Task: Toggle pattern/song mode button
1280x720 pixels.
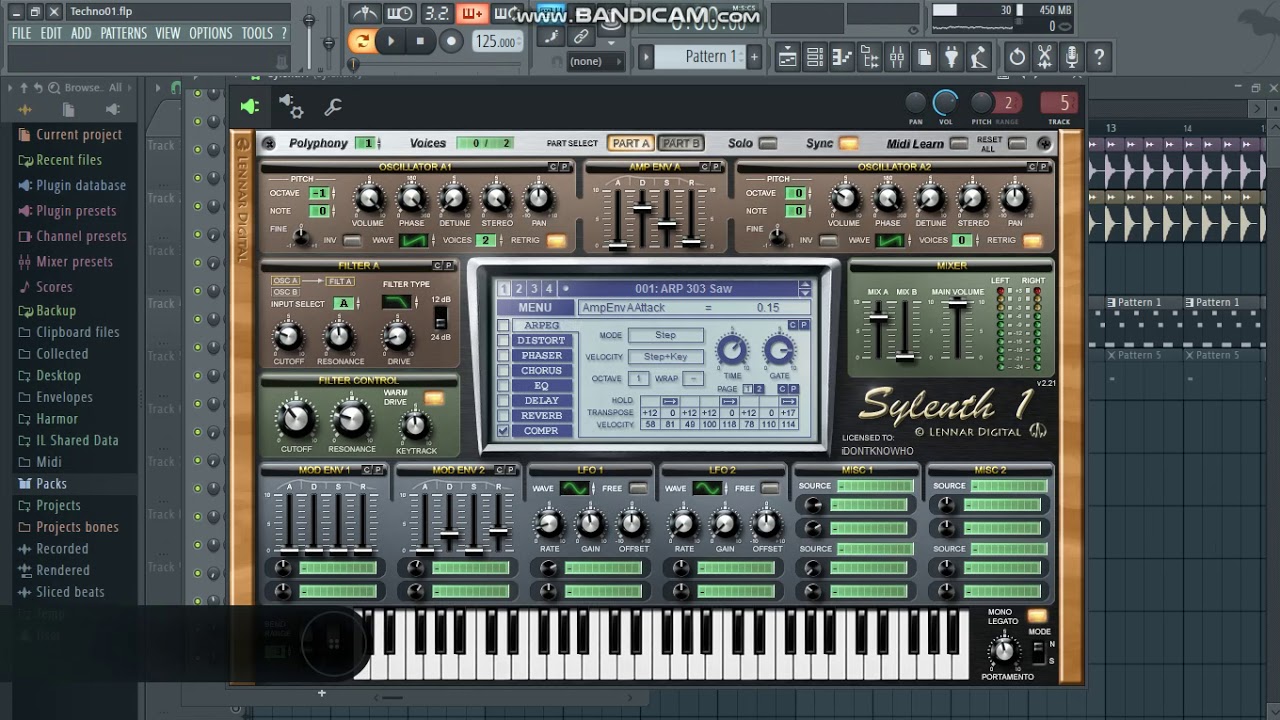Action: point(361,41)
